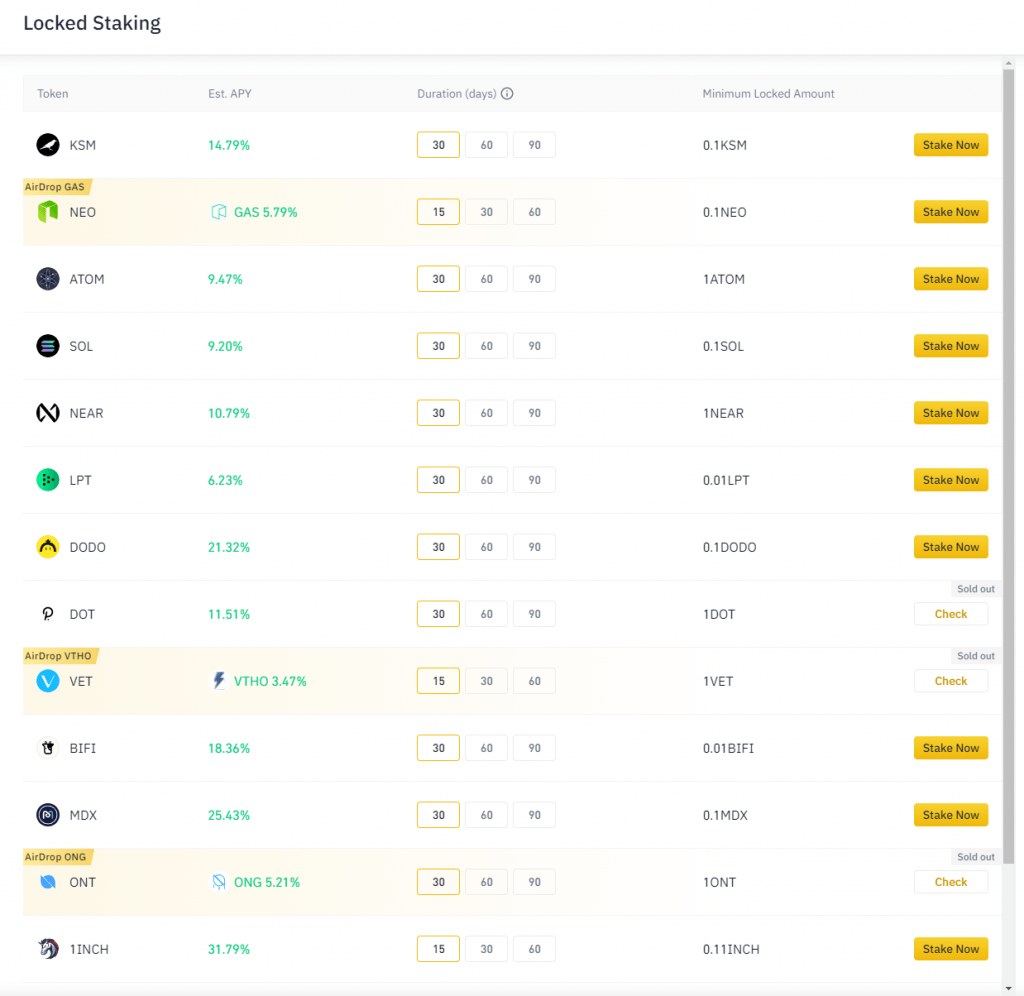
Task: Select 90-day duration for MDX
Action: [x=534, y=815]
